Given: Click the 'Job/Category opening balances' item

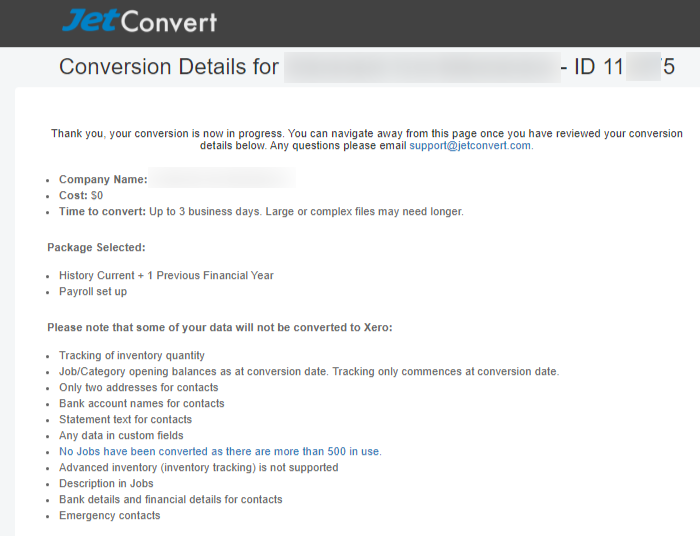Looking at the screenshot, I should click(309, 371).
